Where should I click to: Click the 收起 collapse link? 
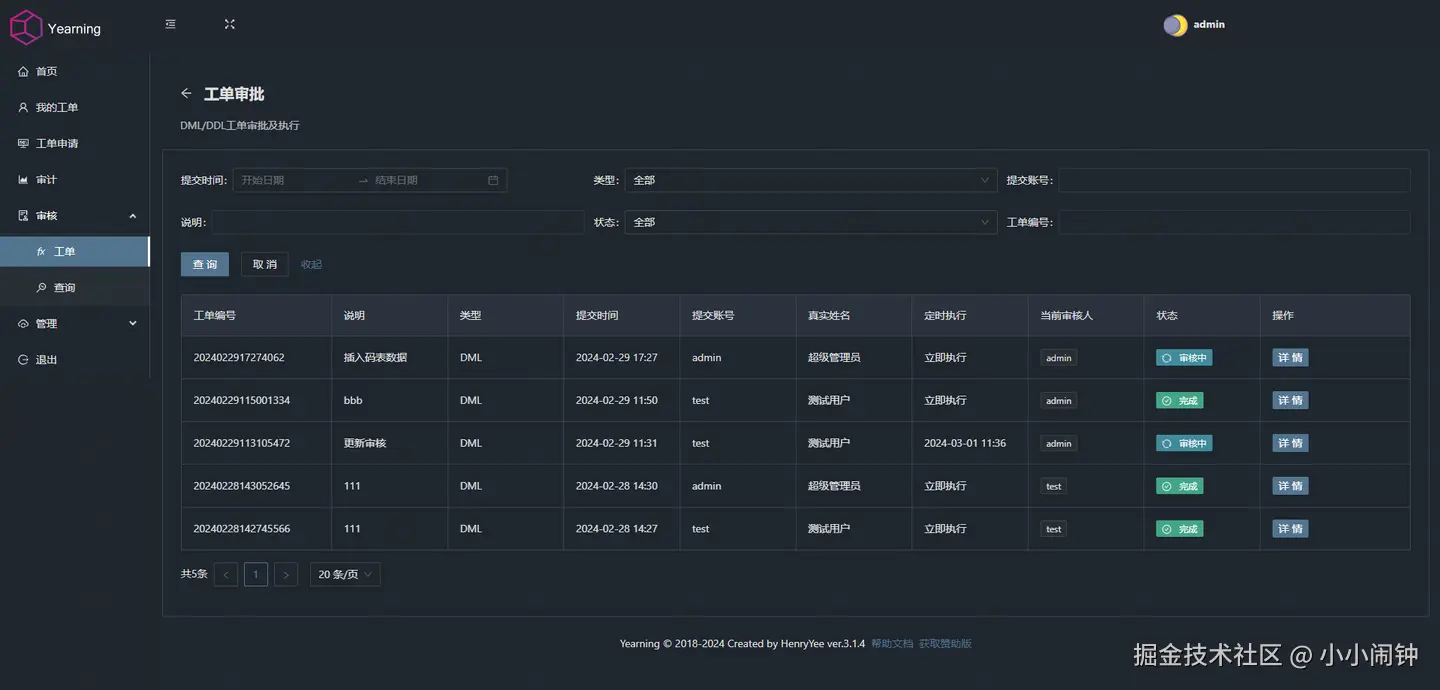tap(311, 265)
